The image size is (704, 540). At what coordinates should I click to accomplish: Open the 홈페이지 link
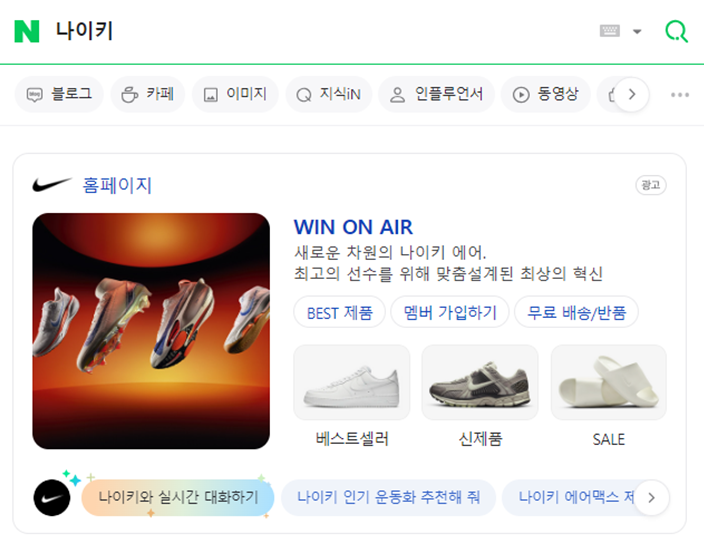[117, 185]
